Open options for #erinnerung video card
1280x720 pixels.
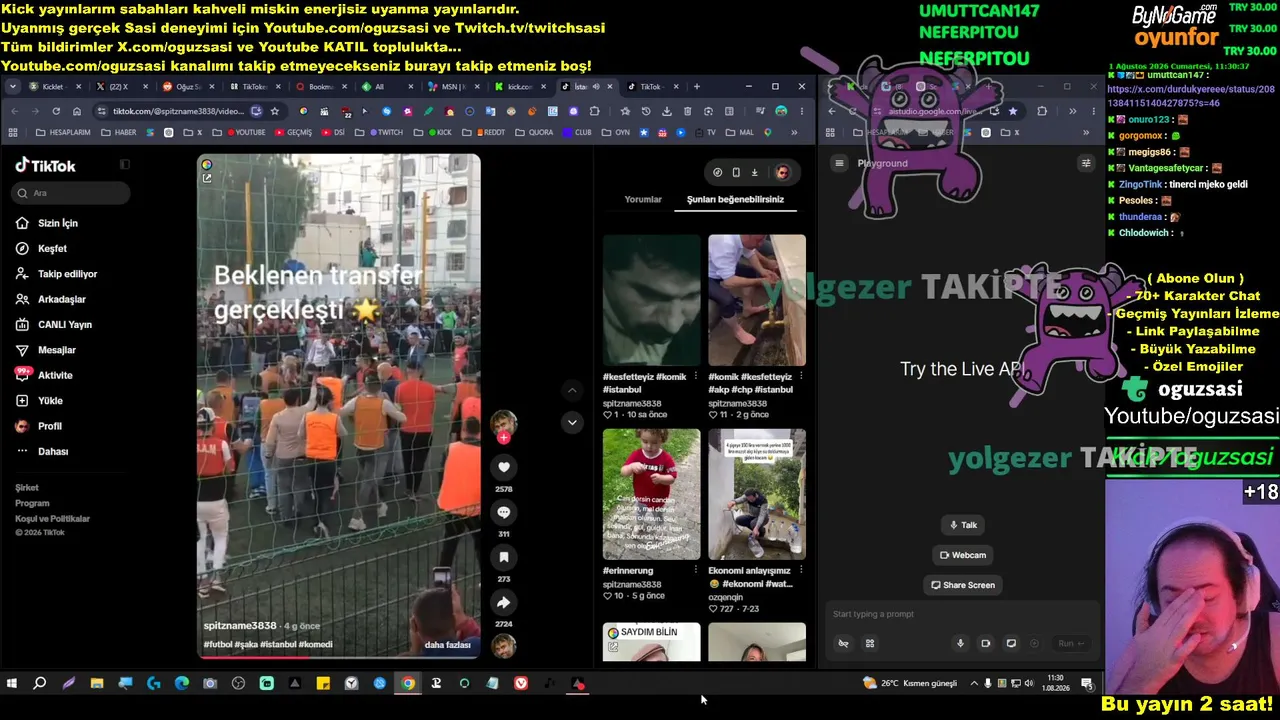point(696,571)
